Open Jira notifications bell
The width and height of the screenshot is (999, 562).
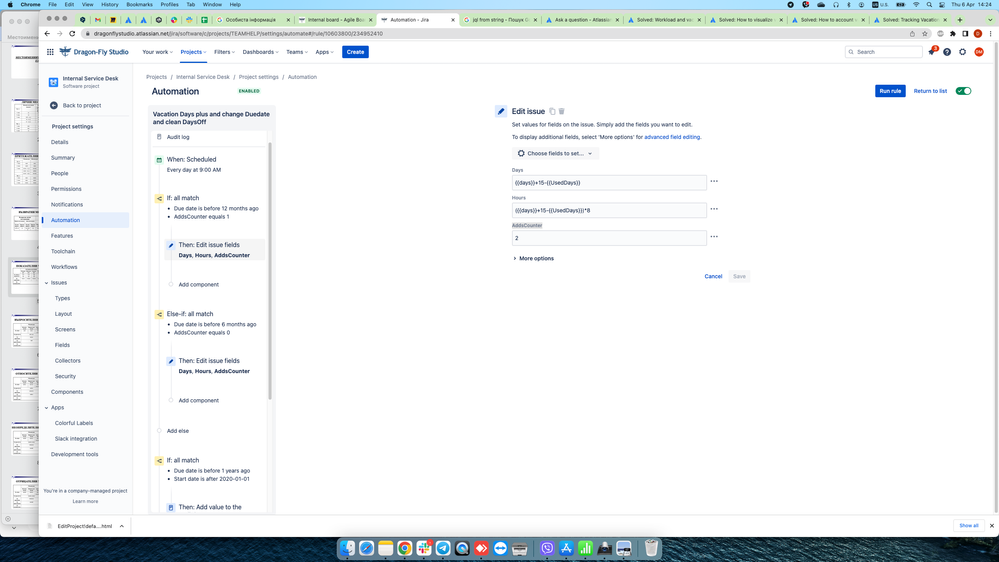(x=932, y=52)
